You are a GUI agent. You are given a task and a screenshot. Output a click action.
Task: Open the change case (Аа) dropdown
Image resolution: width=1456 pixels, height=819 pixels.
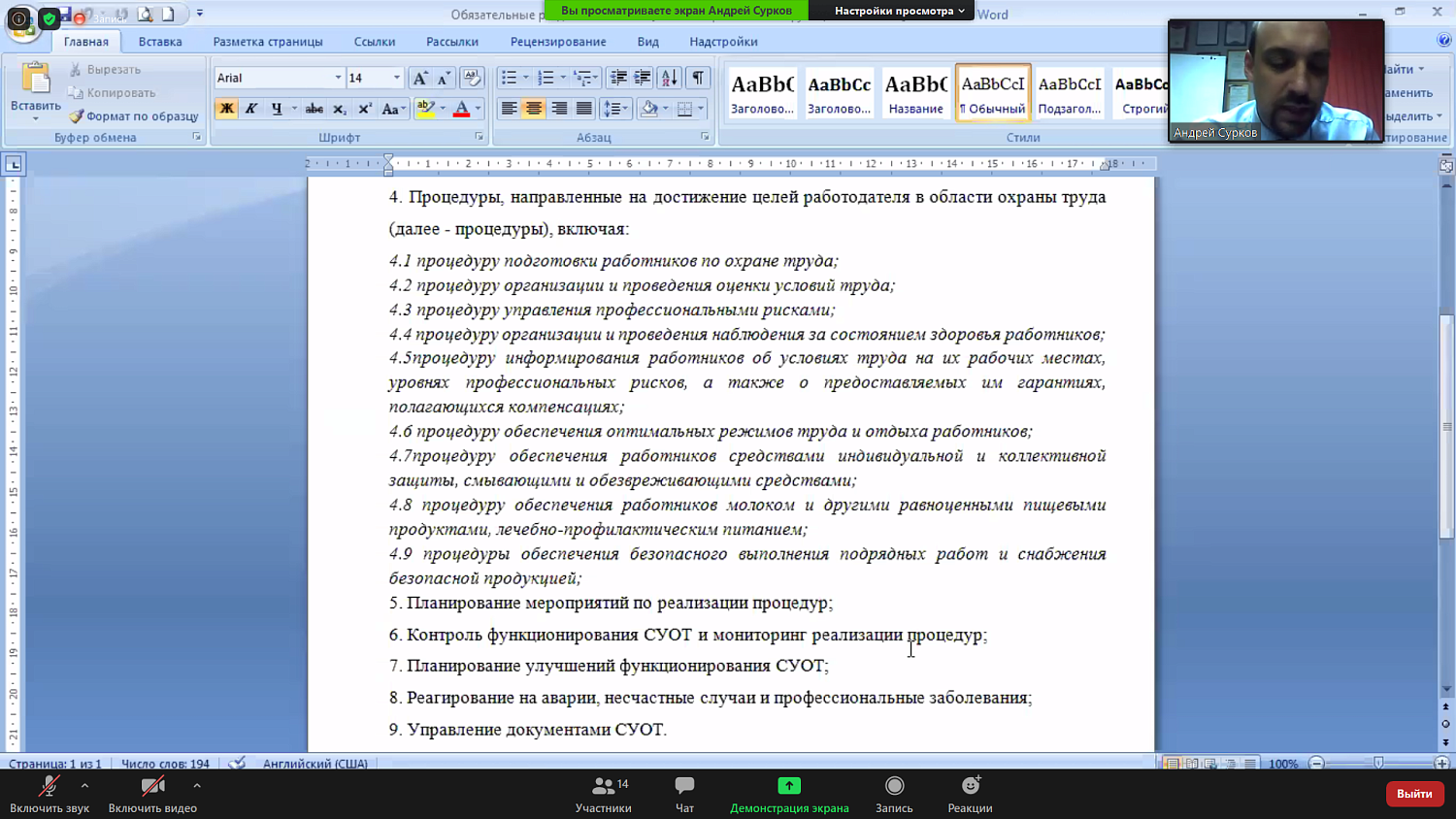tap(392, 109)
